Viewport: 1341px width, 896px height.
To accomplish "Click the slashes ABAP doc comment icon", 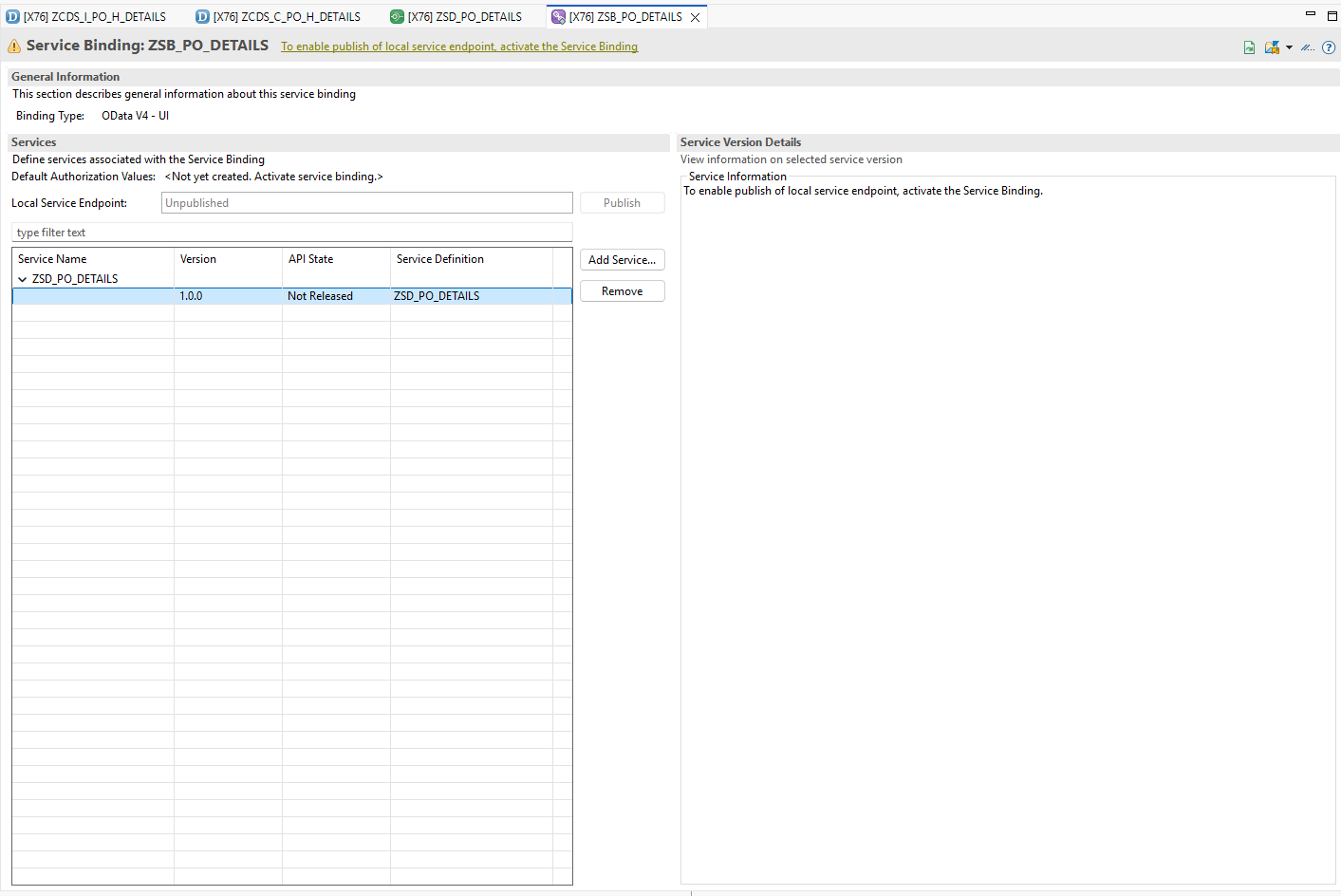I will (x=1308, y=47).
